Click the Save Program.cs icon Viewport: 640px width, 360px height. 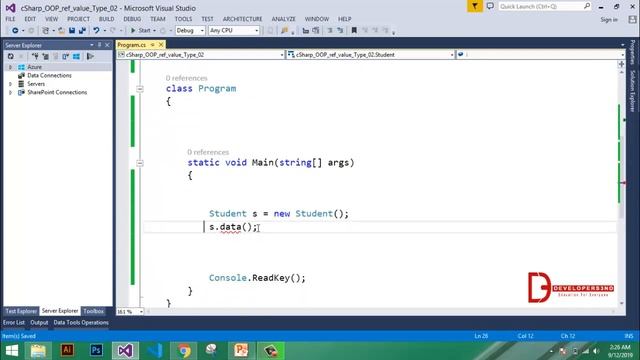72,31
